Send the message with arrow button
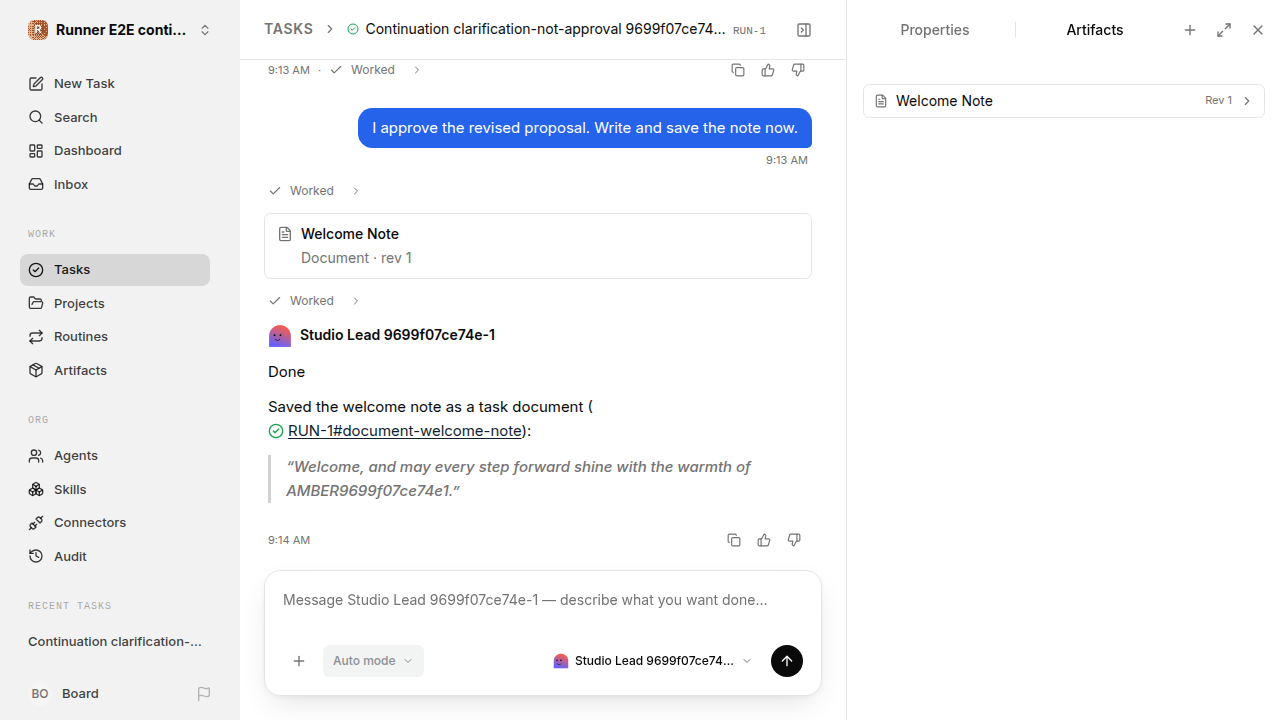Screen dimensions: 1280x720 click(787, 661)
